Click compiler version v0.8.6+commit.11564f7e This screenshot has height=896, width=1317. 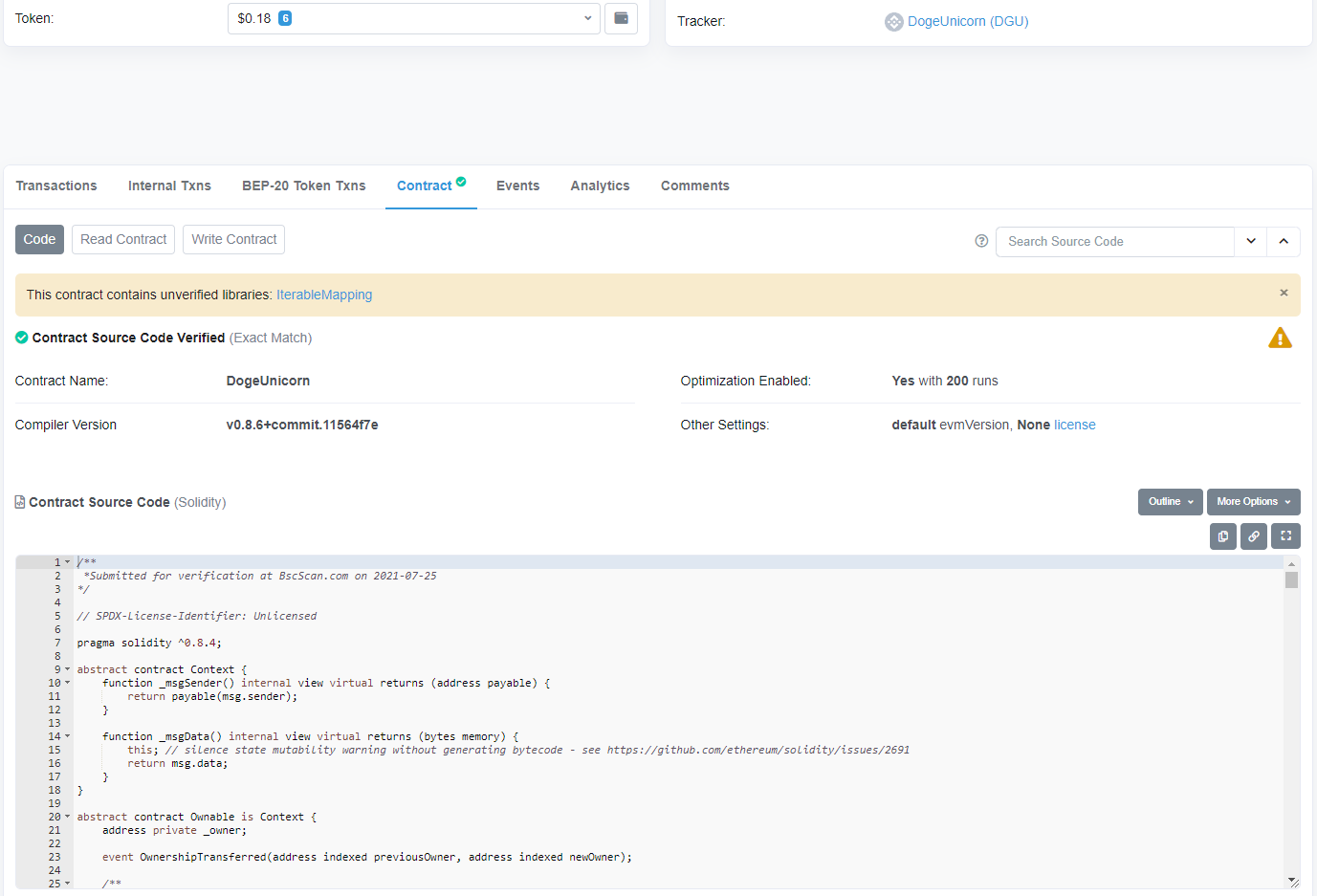click(x=302, y=425)
